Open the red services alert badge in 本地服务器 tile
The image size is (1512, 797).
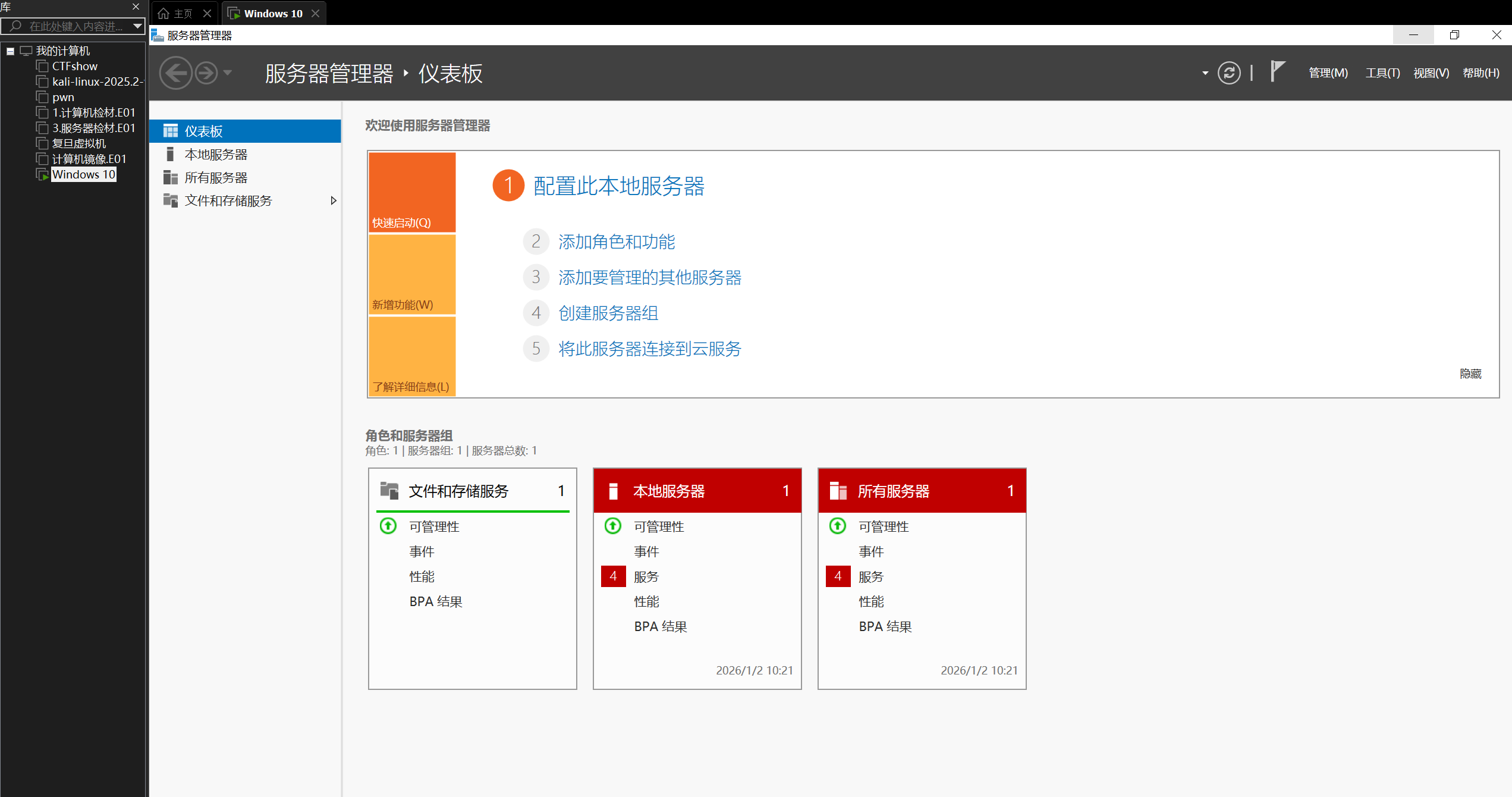613,576
